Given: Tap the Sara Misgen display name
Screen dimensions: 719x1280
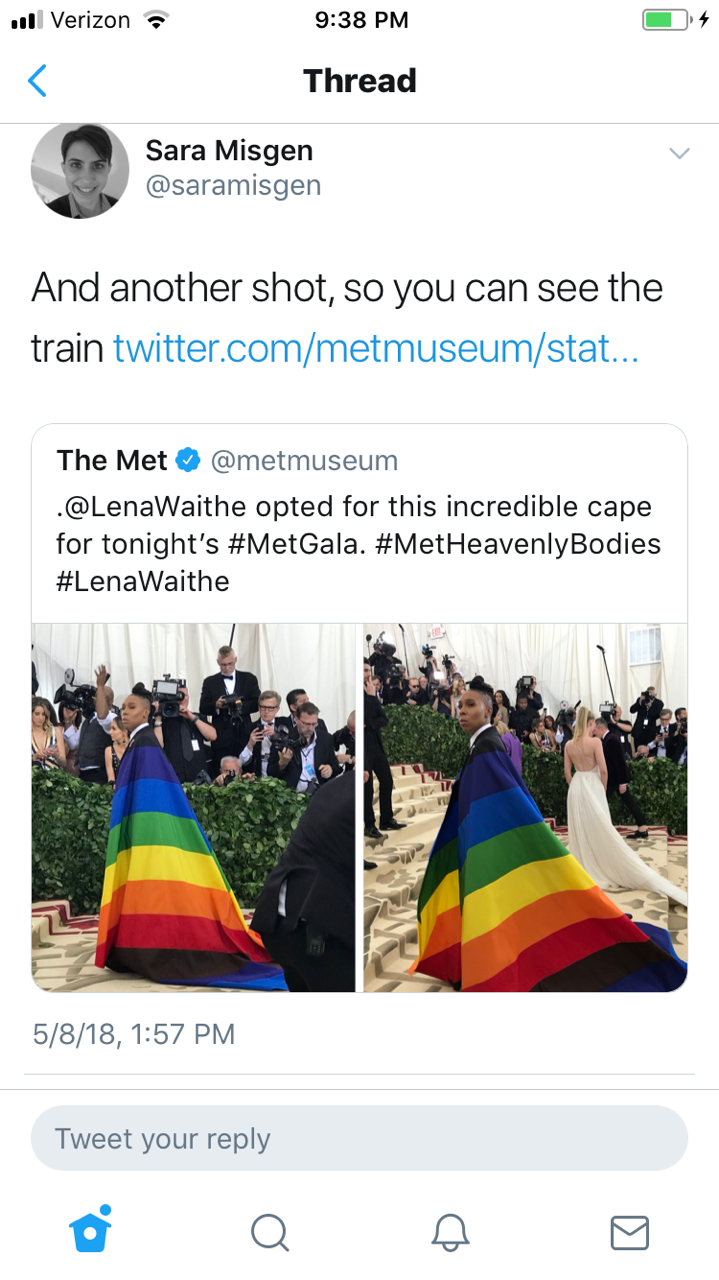Looking at the screenshot, I should coord(229,151).
